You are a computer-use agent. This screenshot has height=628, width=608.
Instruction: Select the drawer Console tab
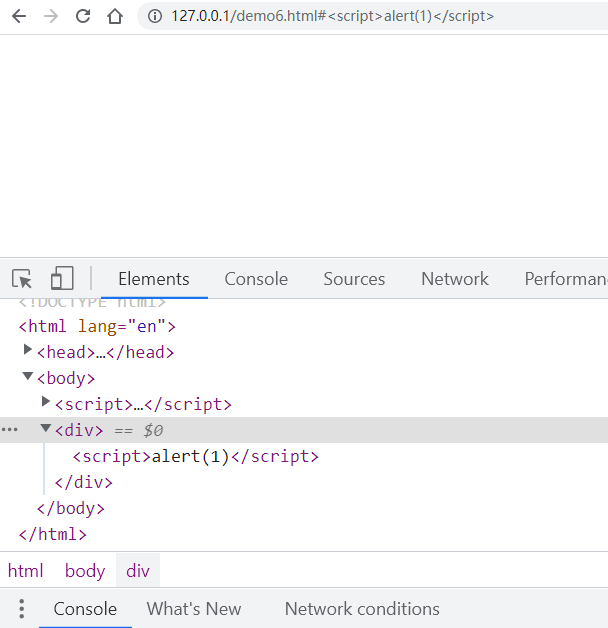[x=85, y=609]
